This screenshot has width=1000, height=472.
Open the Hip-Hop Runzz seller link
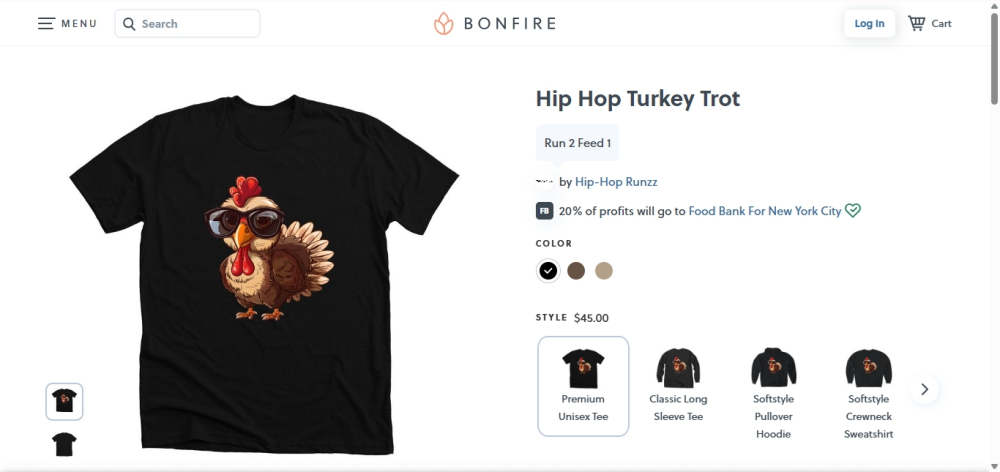click(x=616, y=182)
